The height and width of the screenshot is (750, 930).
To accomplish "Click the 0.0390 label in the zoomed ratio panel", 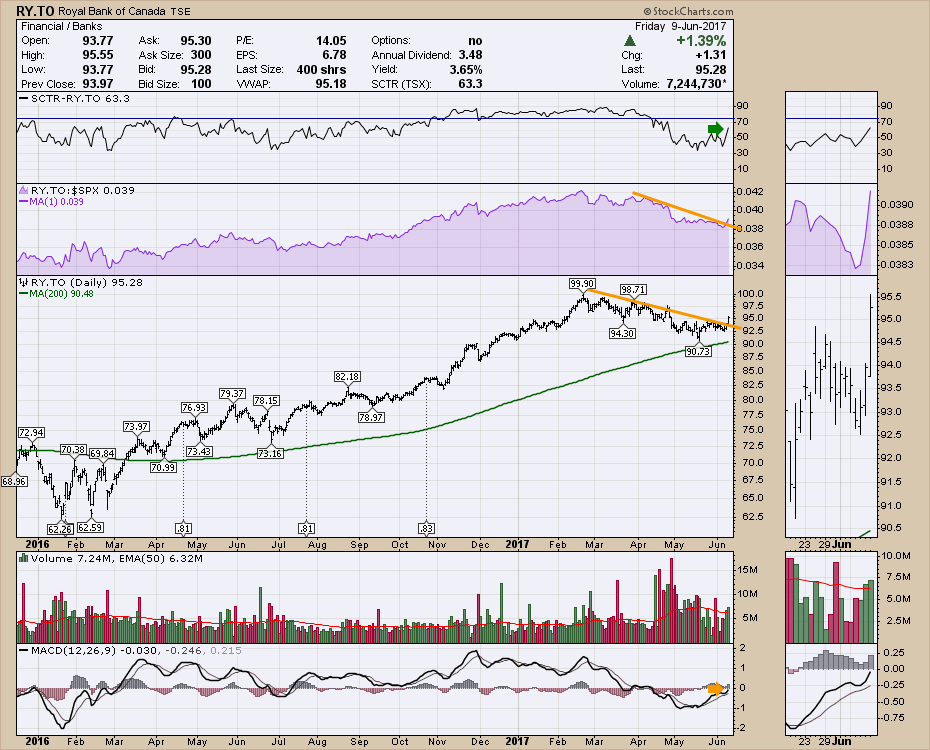I will tap(897, 205).
